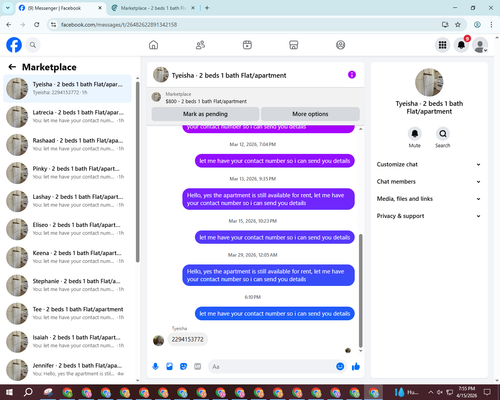Expand Privacy & support section

pos(429,216)
